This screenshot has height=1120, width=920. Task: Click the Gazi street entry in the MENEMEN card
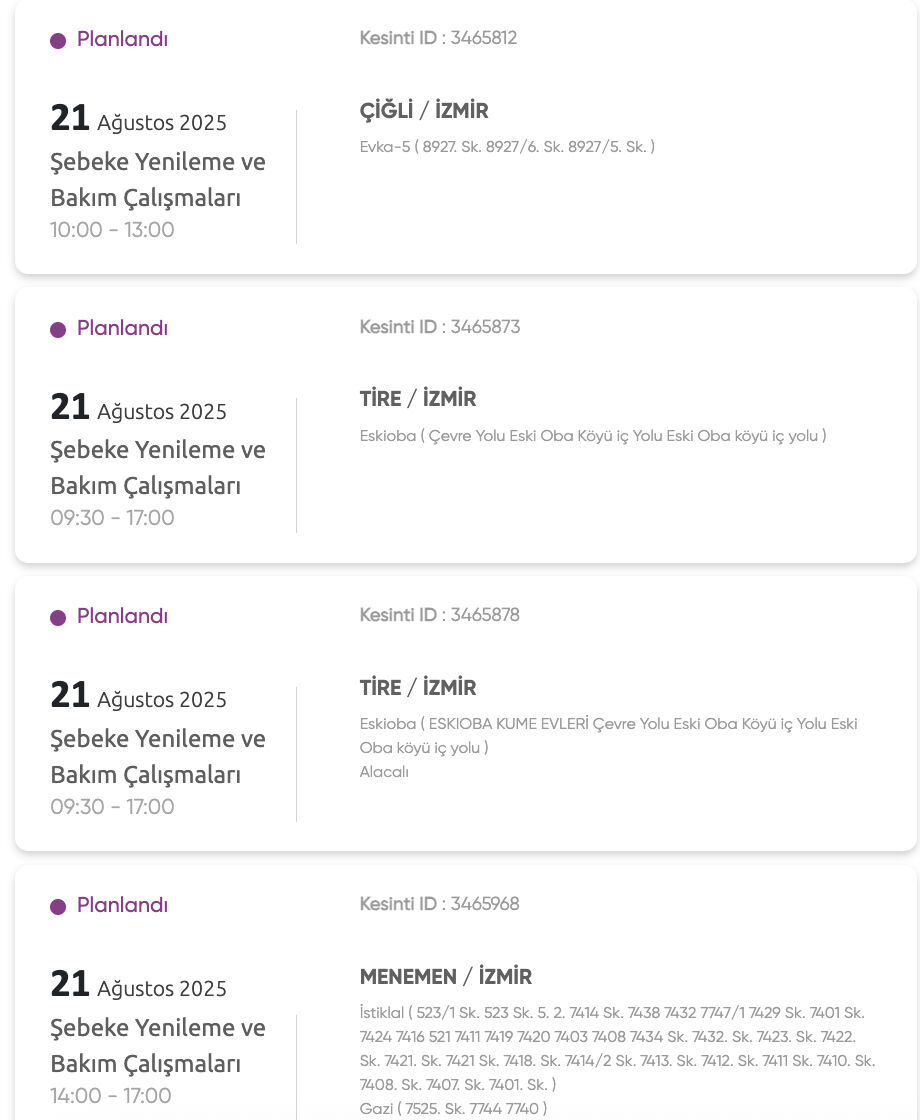pos(453,1108)
